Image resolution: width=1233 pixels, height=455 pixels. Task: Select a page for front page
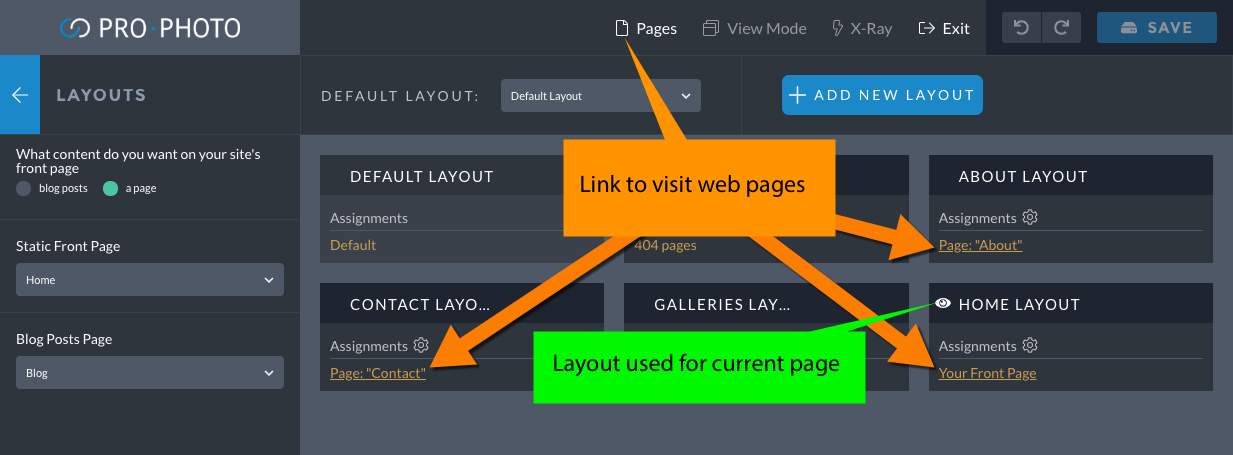(x=111, y=188)
